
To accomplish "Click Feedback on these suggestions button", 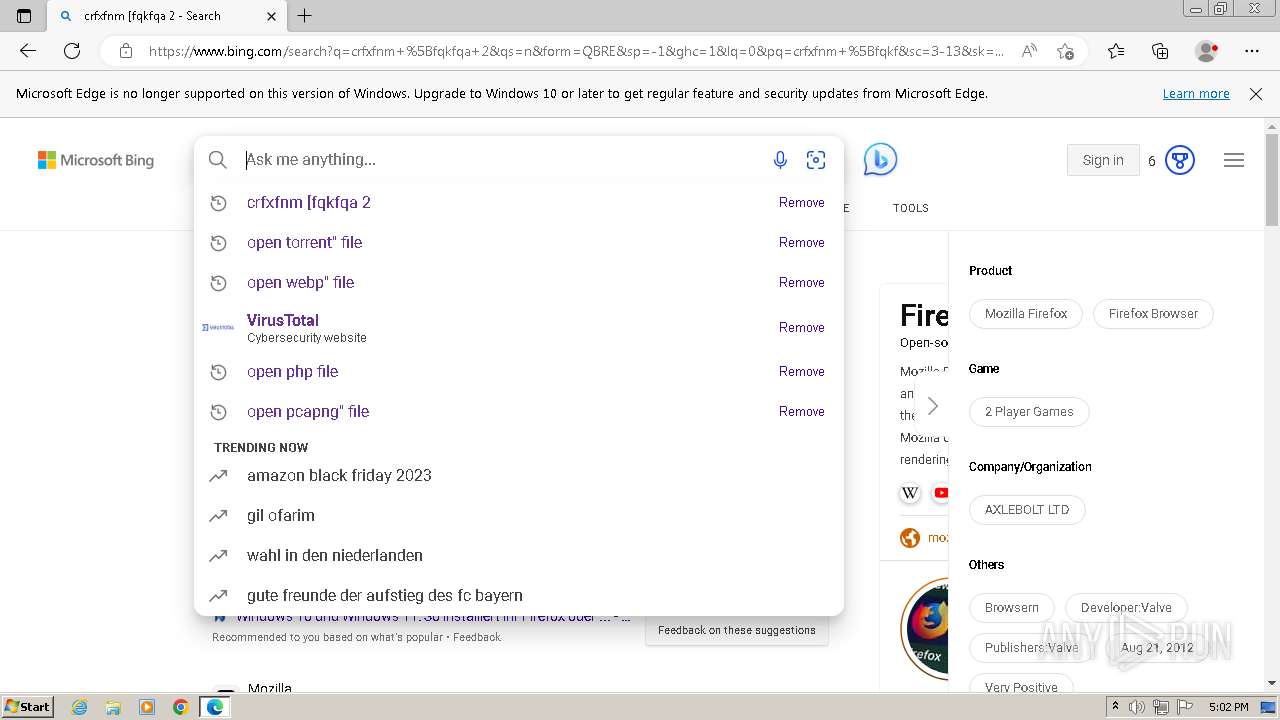I will (737, 630).
